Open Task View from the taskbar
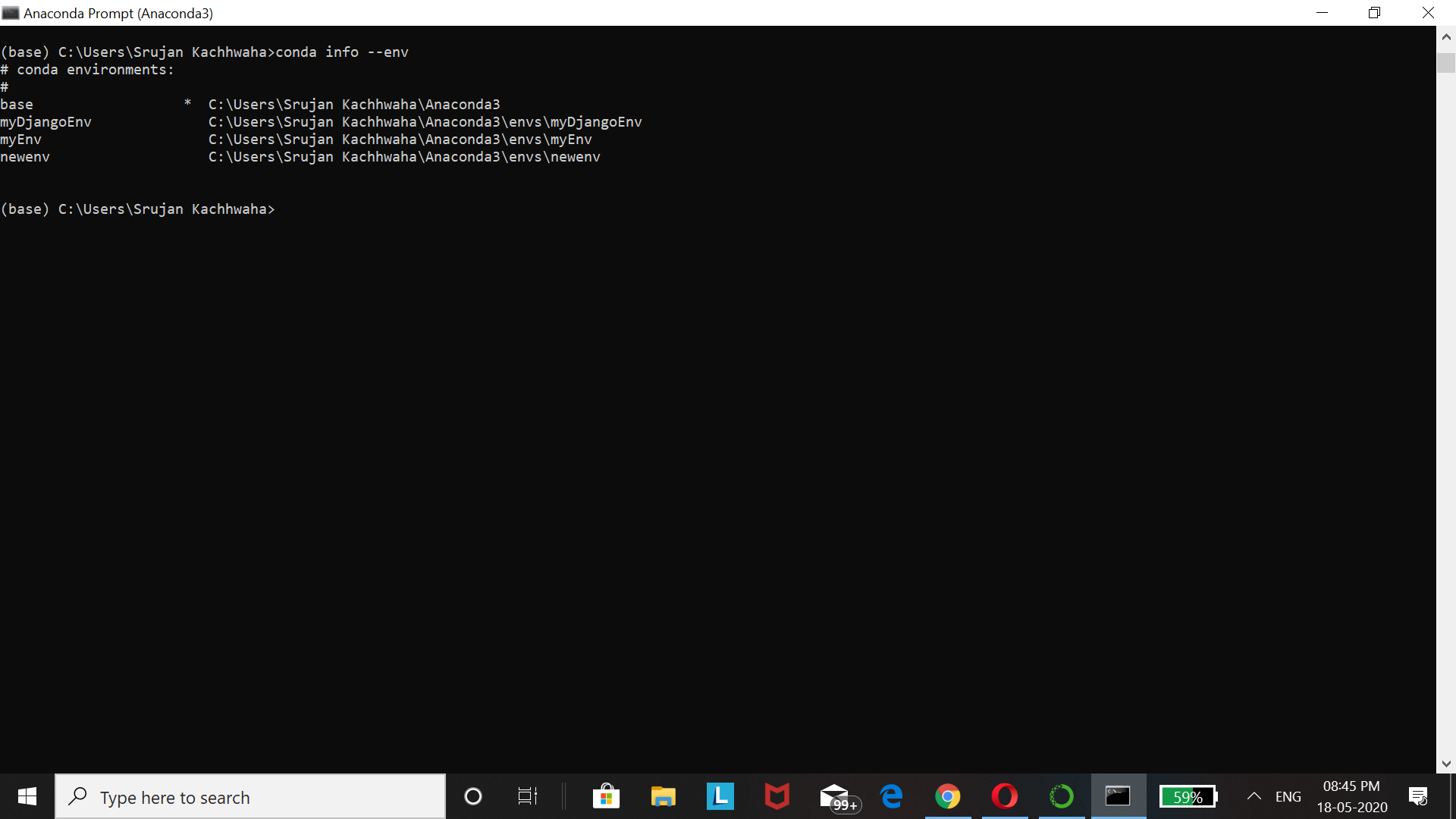This screenshot has width=1456, height=819. pyautogui.click(x=527, y=796)
